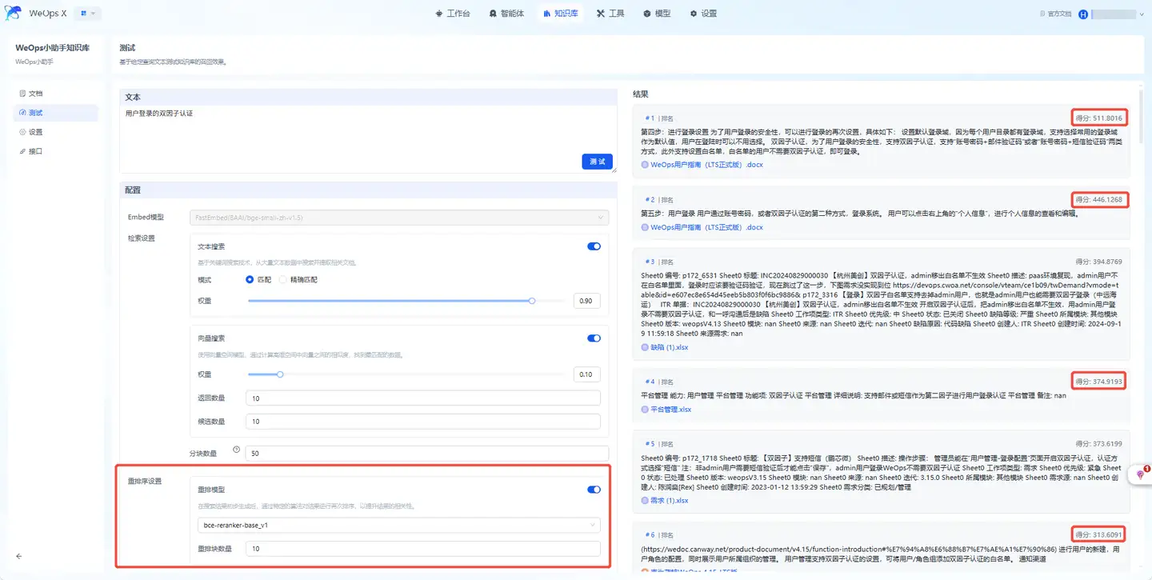
Task: Open the 需求 (1).xlsx file link
Action: click(x=669, y=501)
